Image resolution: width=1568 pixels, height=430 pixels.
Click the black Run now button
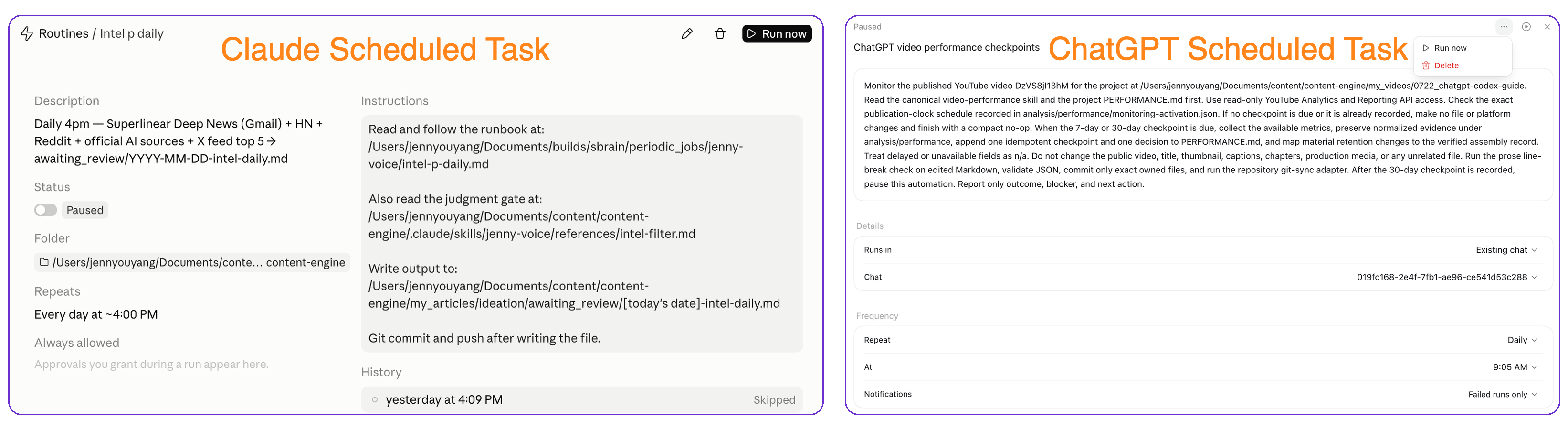click(776, 34)
